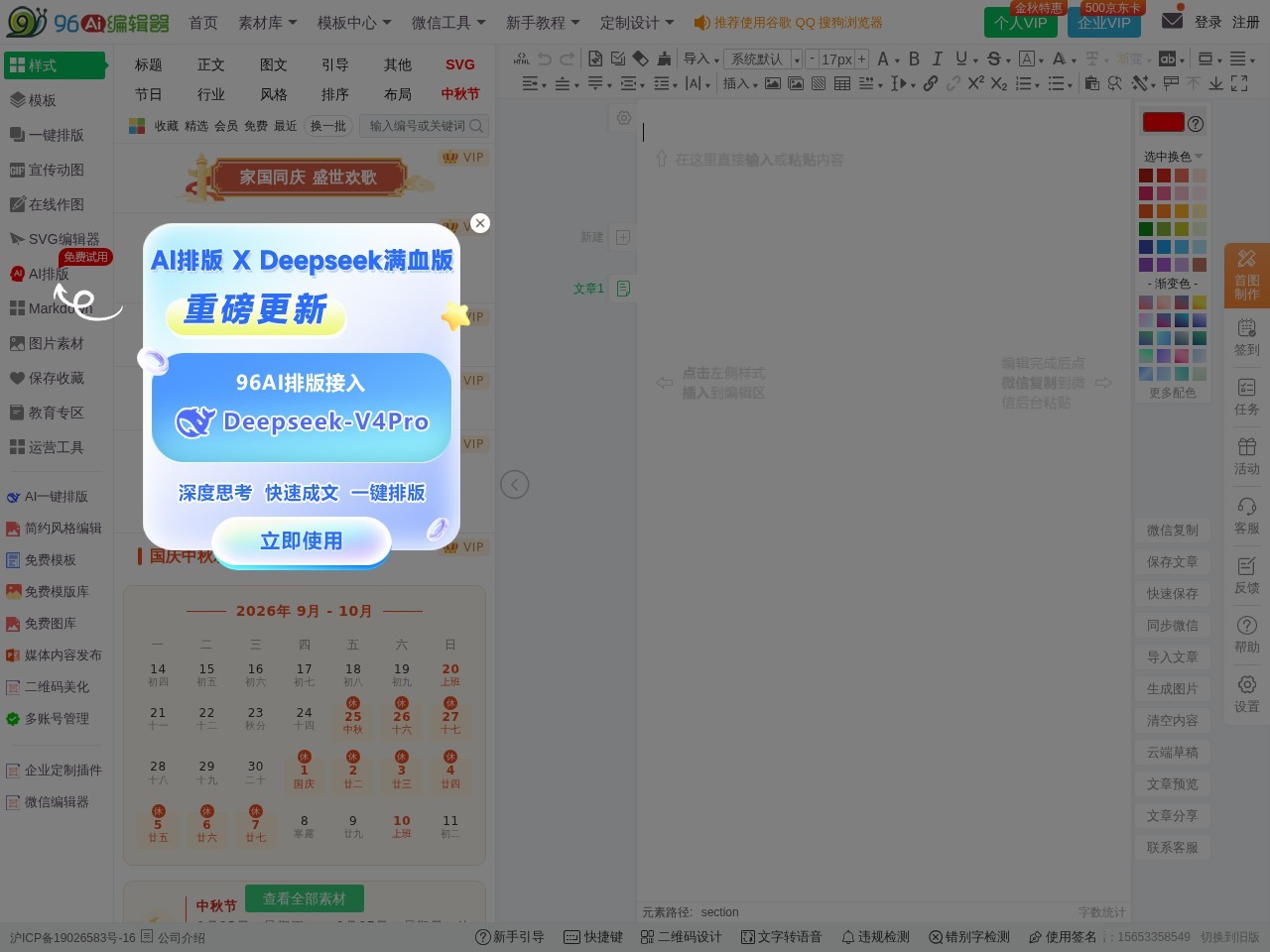This screenshot has height=952, width=1270.
Task: Click 立即使用 button in popup
Action: (x=302, y=541)
